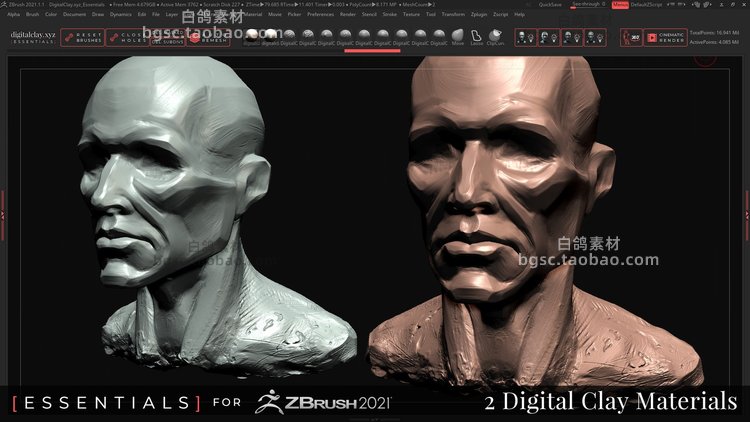Open the Layer menu
The image size is (750, 422).
tap(172, 14)
